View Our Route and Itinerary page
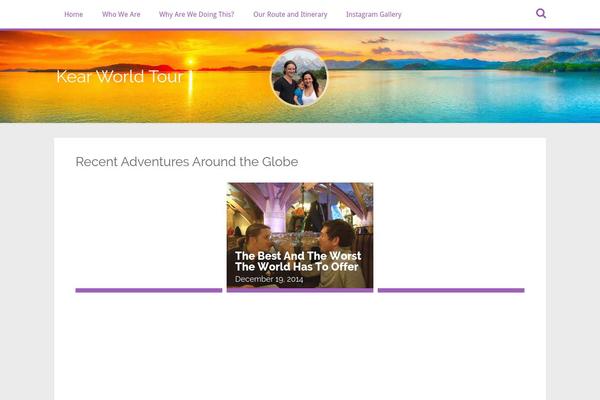This screenshot has width=600, height=400. 290,15
